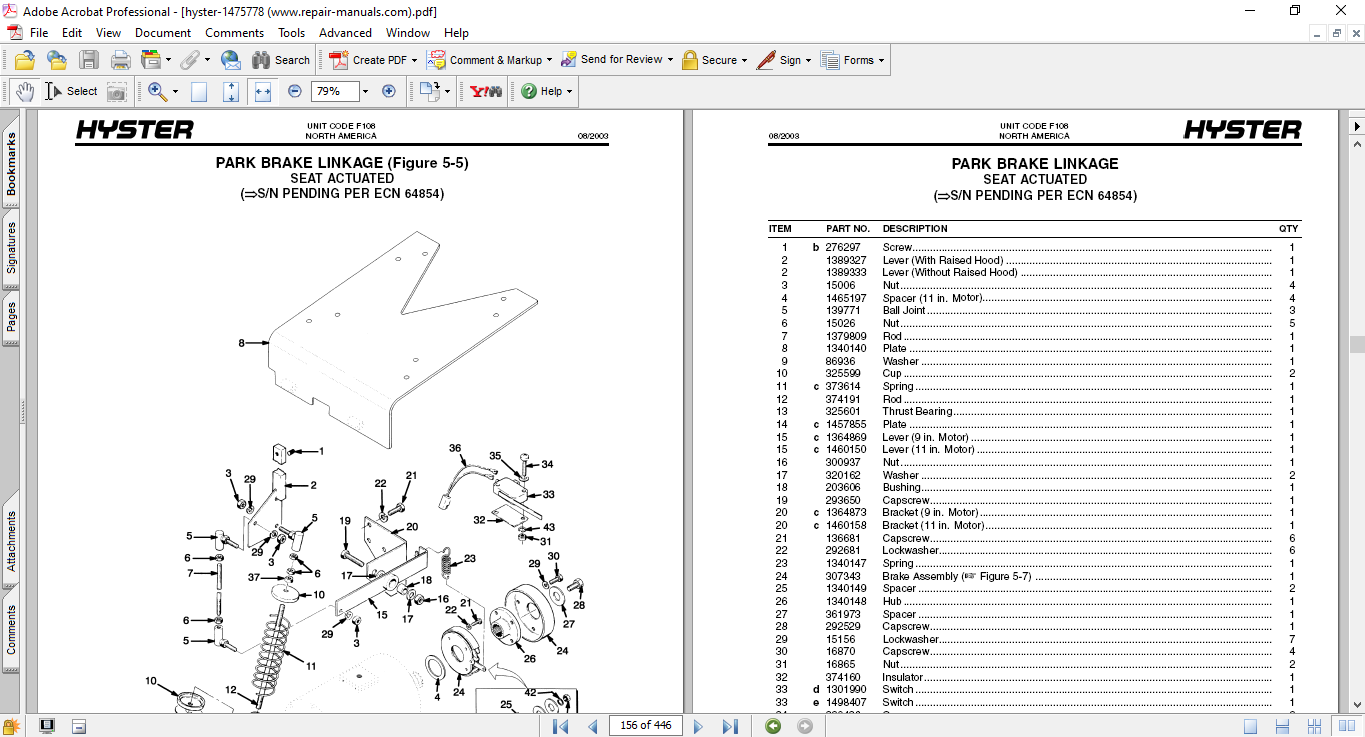Viewport: 1365px width, 737px height.
Task: Select the Hand tool
Action: tap(26, 91)
